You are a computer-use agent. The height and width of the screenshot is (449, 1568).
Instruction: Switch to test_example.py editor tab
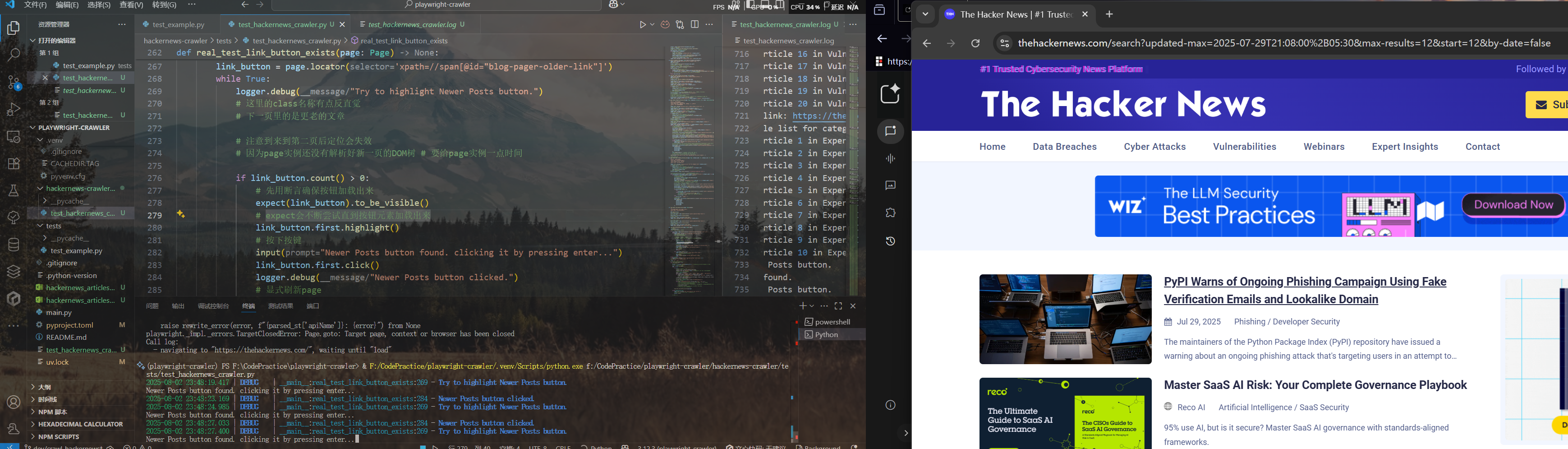point(178,24)
